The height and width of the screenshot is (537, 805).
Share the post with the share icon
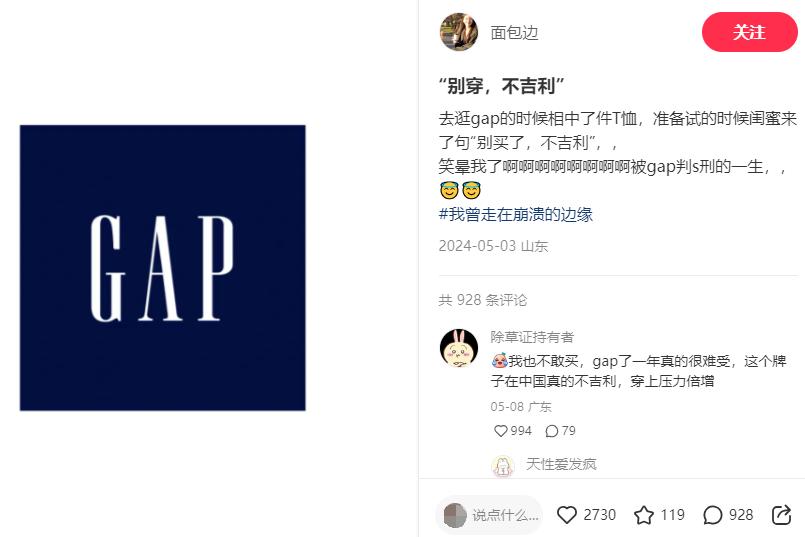(781, 514)
